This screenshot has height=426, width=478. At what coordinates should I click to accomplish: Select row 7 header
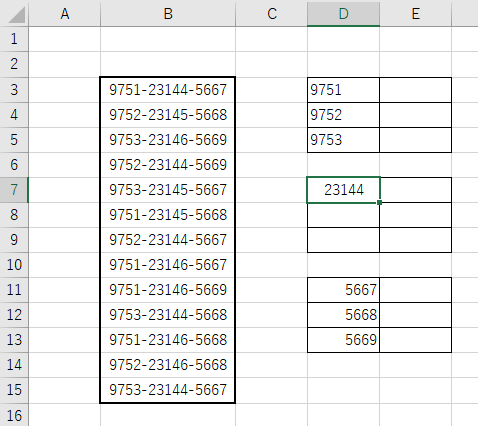(14, 190)
